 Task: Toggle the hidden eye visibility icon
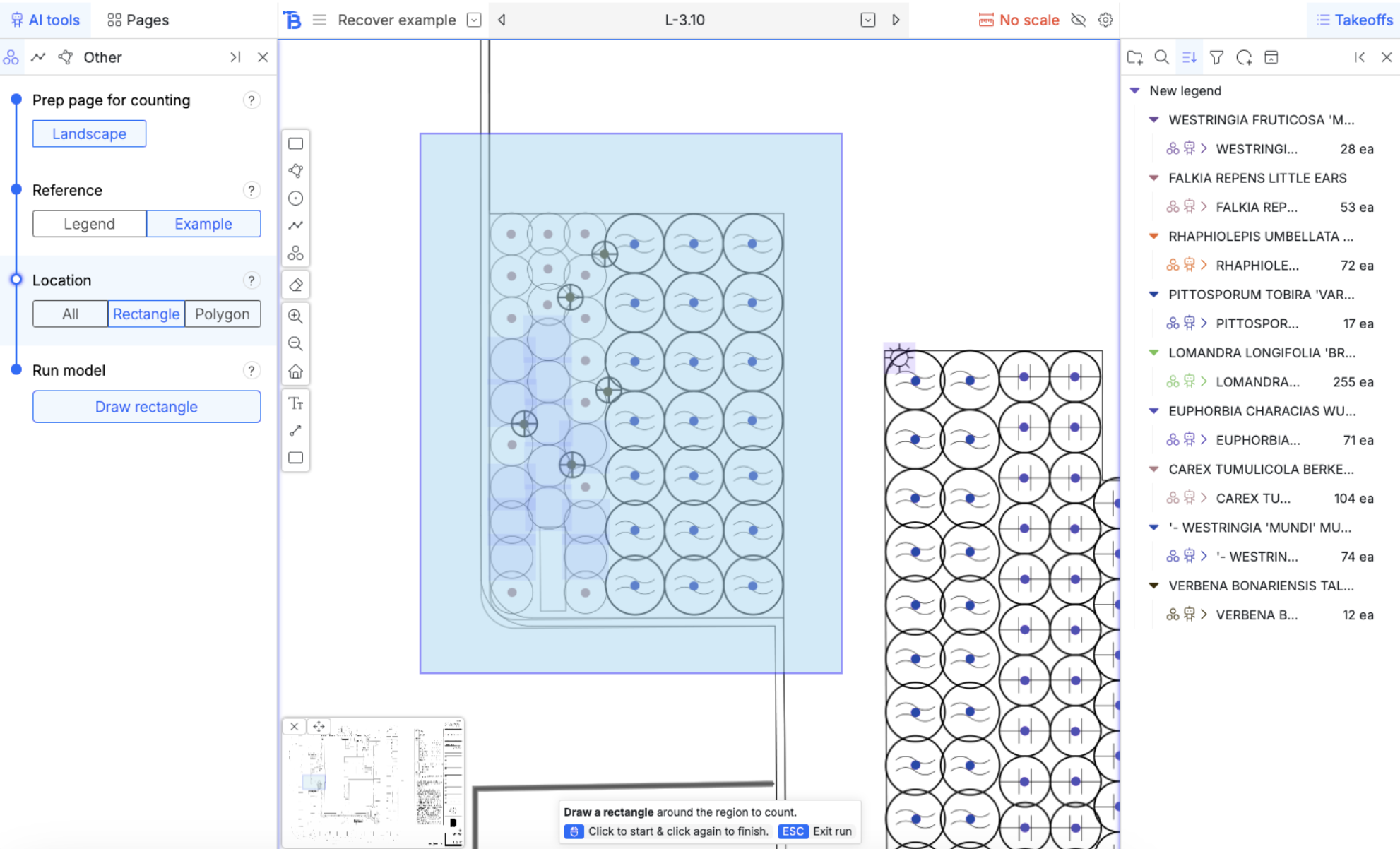[x=1078, y=20]
